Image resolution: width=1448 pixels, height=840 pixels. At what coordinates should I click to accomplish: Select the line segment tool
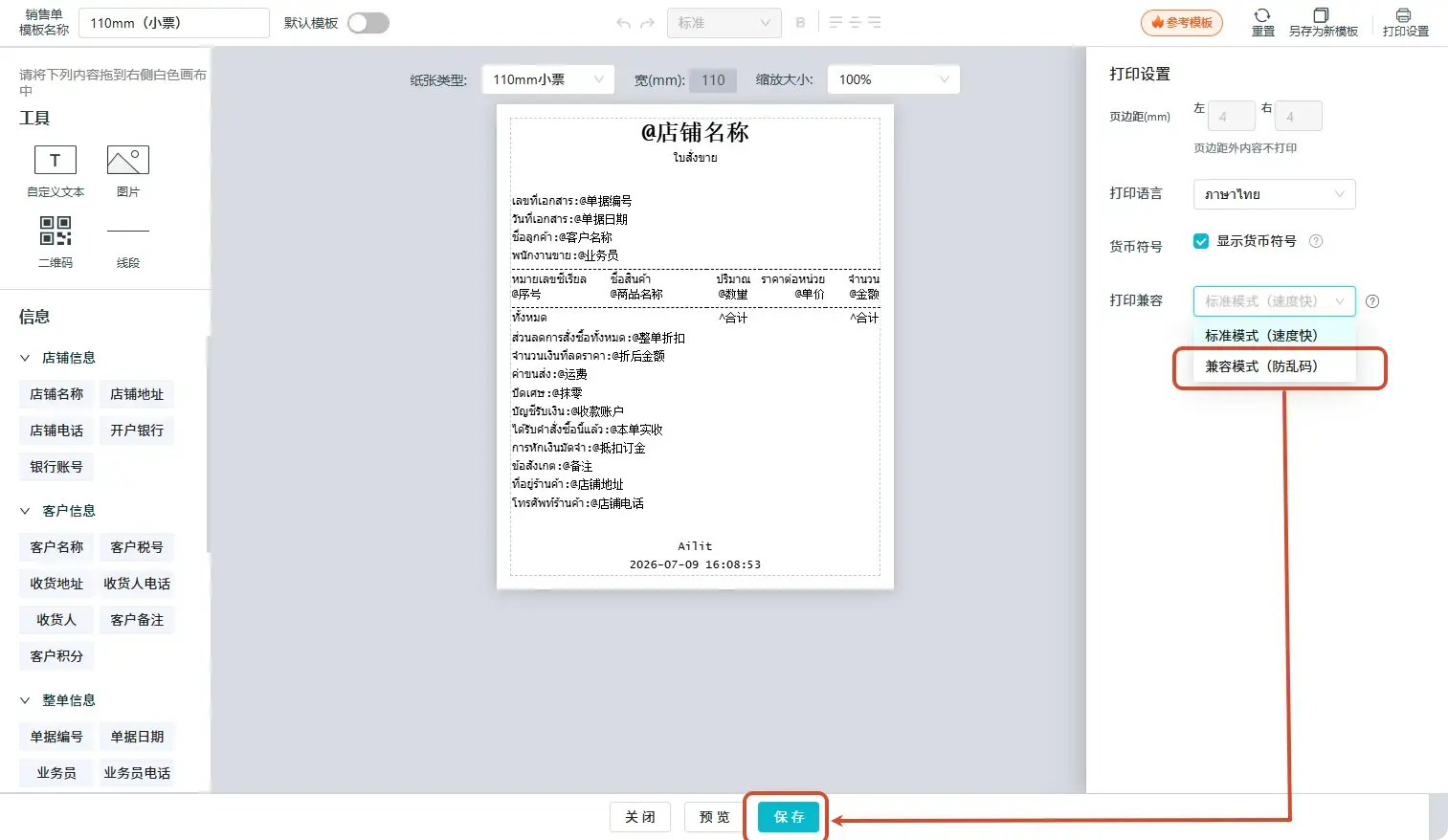pyautogui.click(x=128, y=231)
